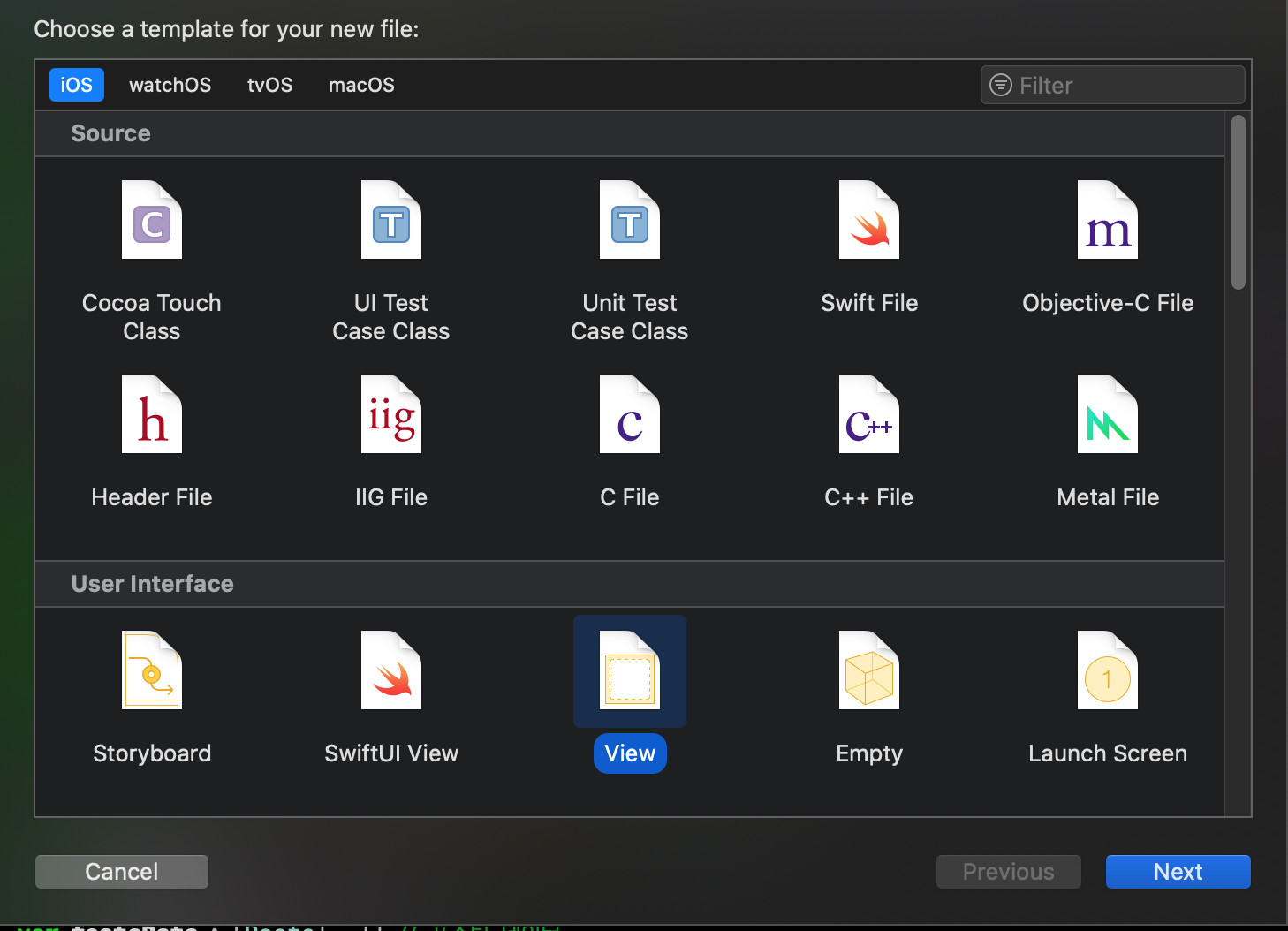This screenshot has height=931, width=1288.
Task: Open the tvOS platform tab
Action: (269, 85)
